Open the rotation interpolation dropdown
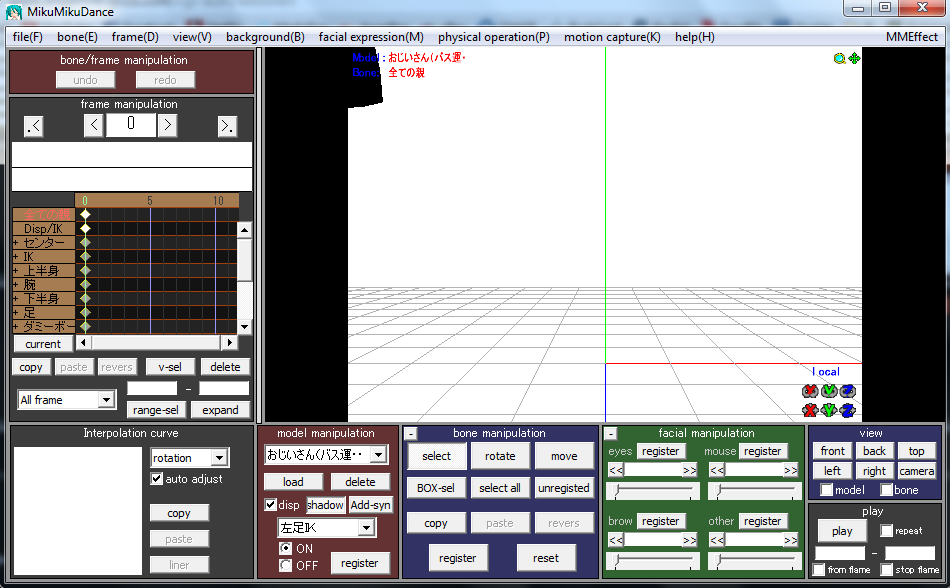Image resolution: width=950 pixels, height=588 pixels. pyautogui.click(x=219, y=458)
